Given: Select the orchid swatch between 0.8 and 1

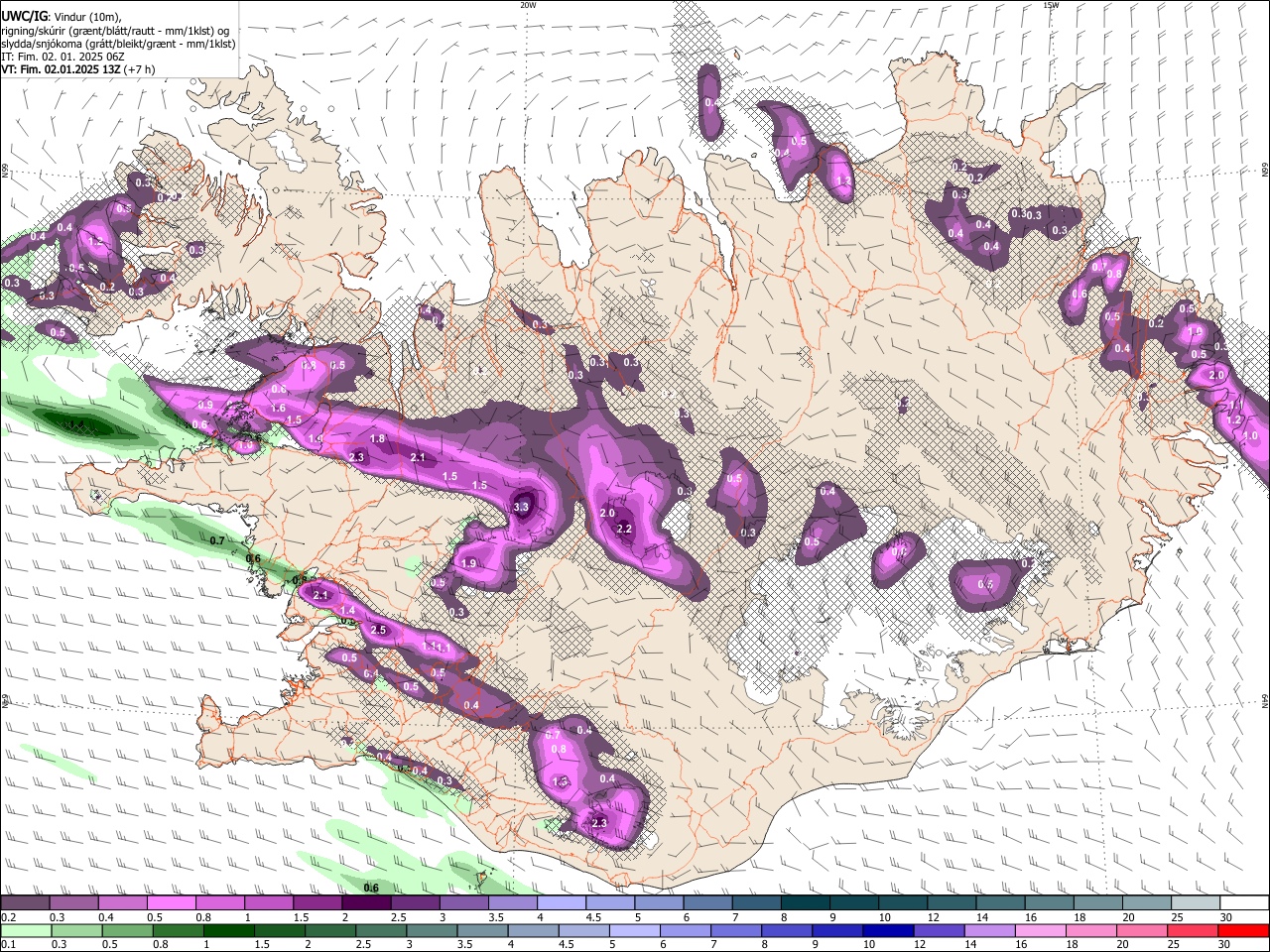Looking at the screenshot, I should tap(219, 902).
